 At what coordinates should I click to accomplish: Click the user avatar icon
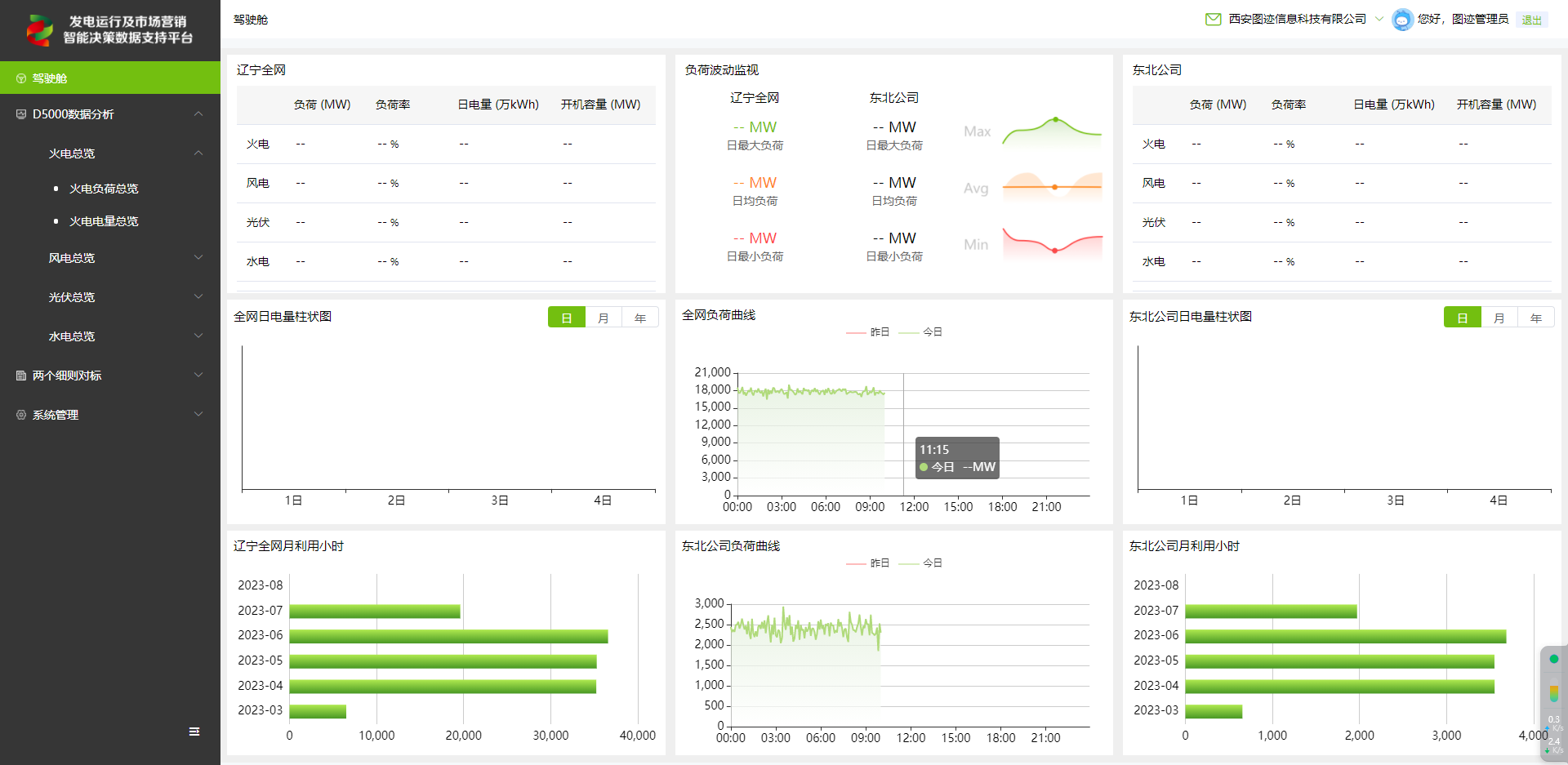(x=1402, y=19)
